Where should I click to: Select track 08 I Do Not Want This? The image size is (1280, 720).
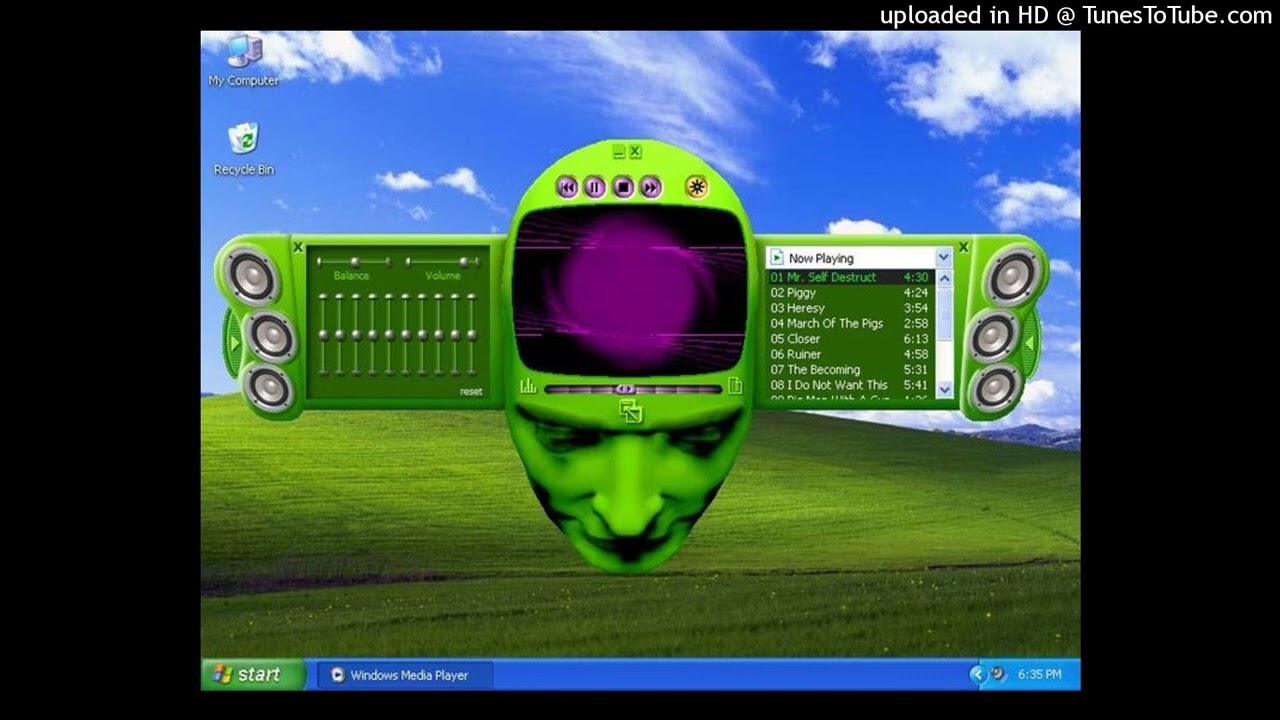[850, 385]
